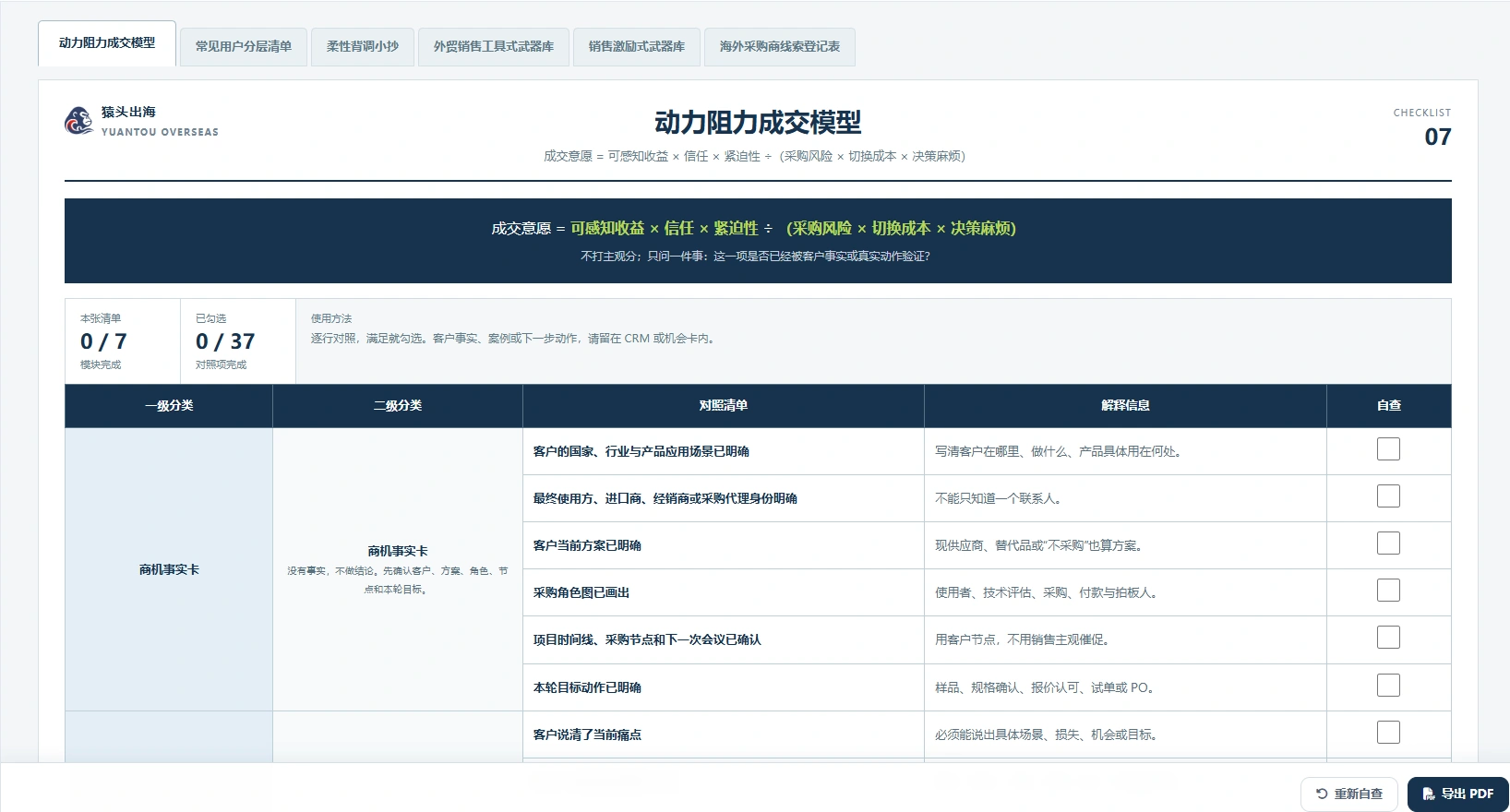
Task: Click the text 不能只知道一个联系人。
Action: [x=1001, y=498]
